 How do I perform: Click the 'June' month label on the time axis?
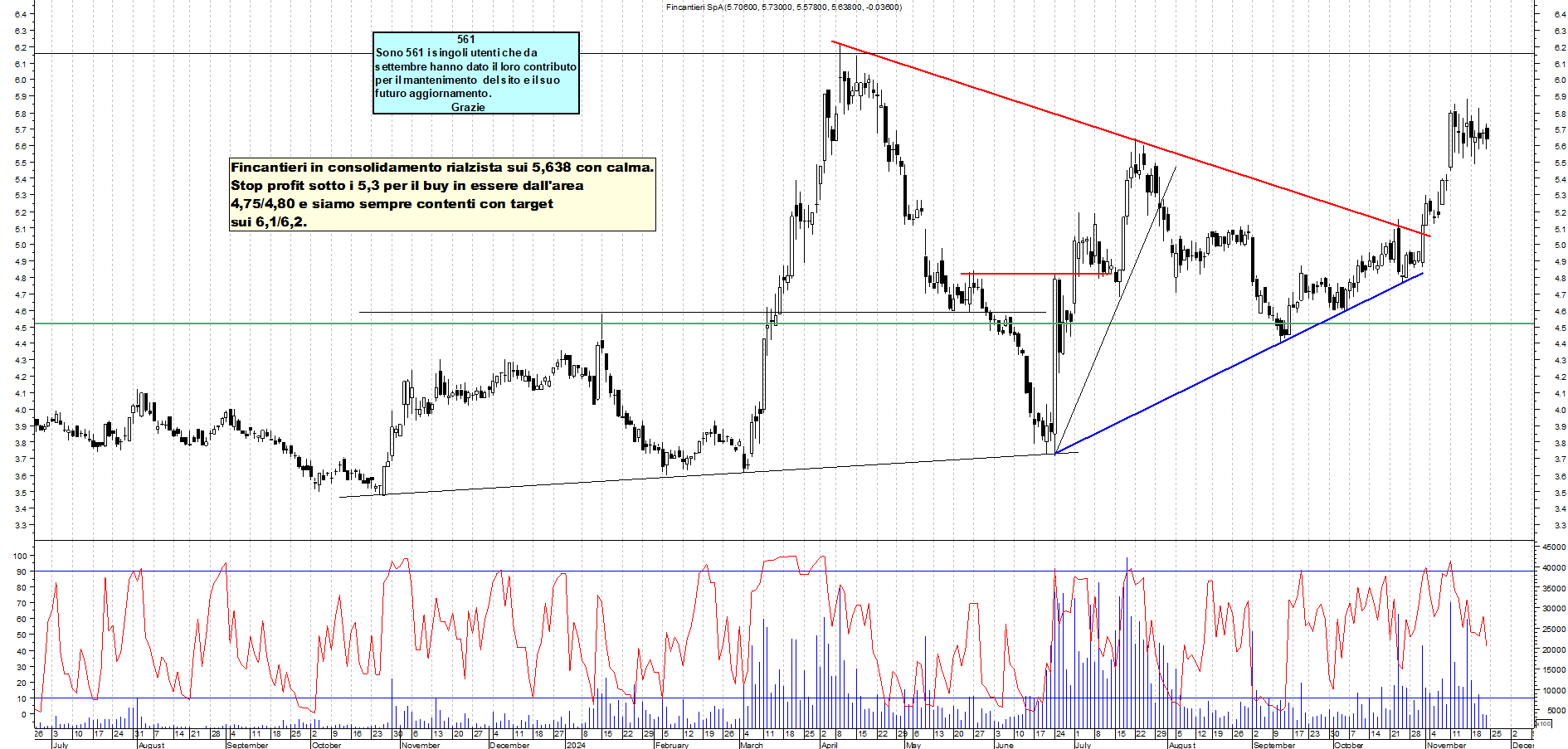(1004, 745)
